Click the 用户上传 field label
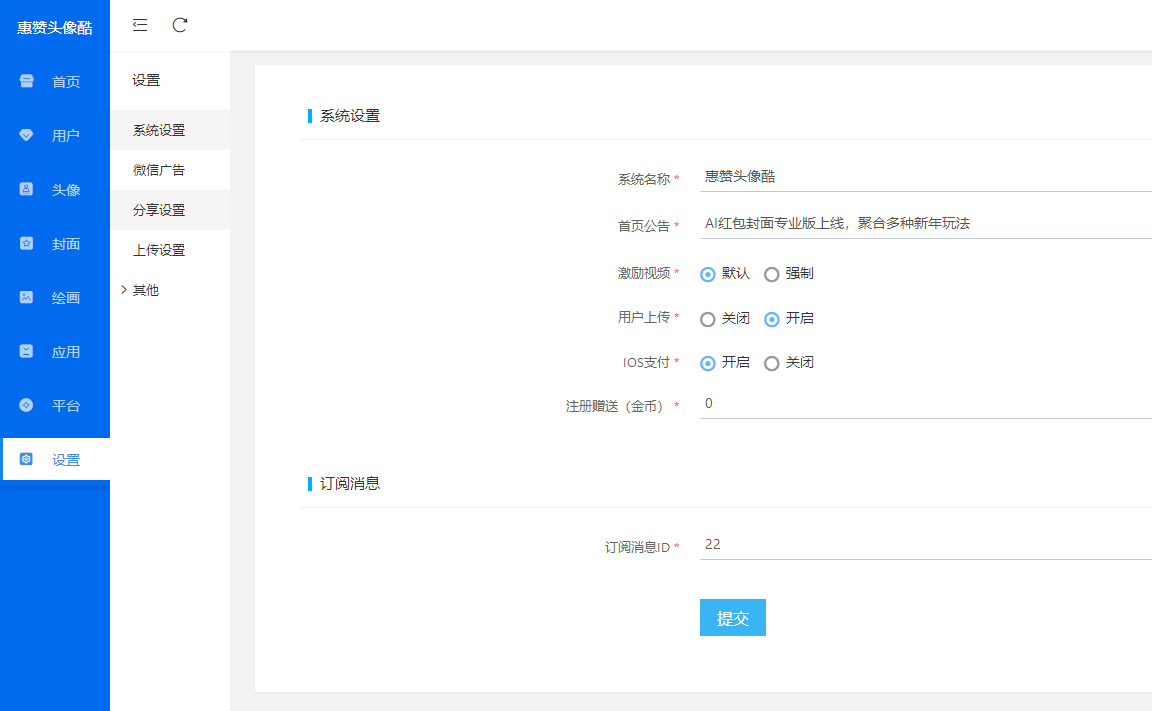The image size is (1152, 711). [644, 317]
